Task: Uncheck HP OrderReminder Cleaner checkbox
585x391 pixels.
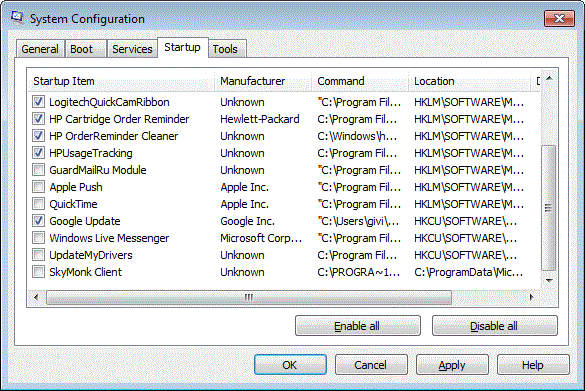Action: pos(38,136)
